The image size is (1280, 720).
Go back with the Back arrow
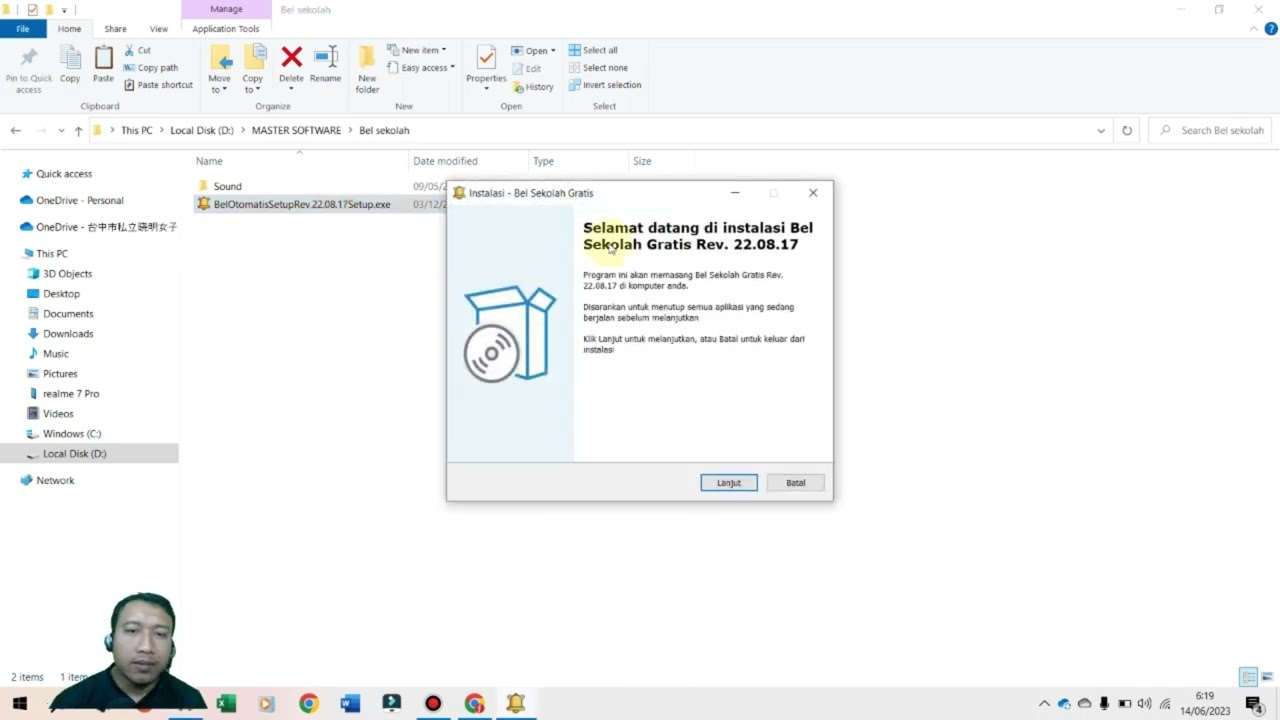point(15,130)
